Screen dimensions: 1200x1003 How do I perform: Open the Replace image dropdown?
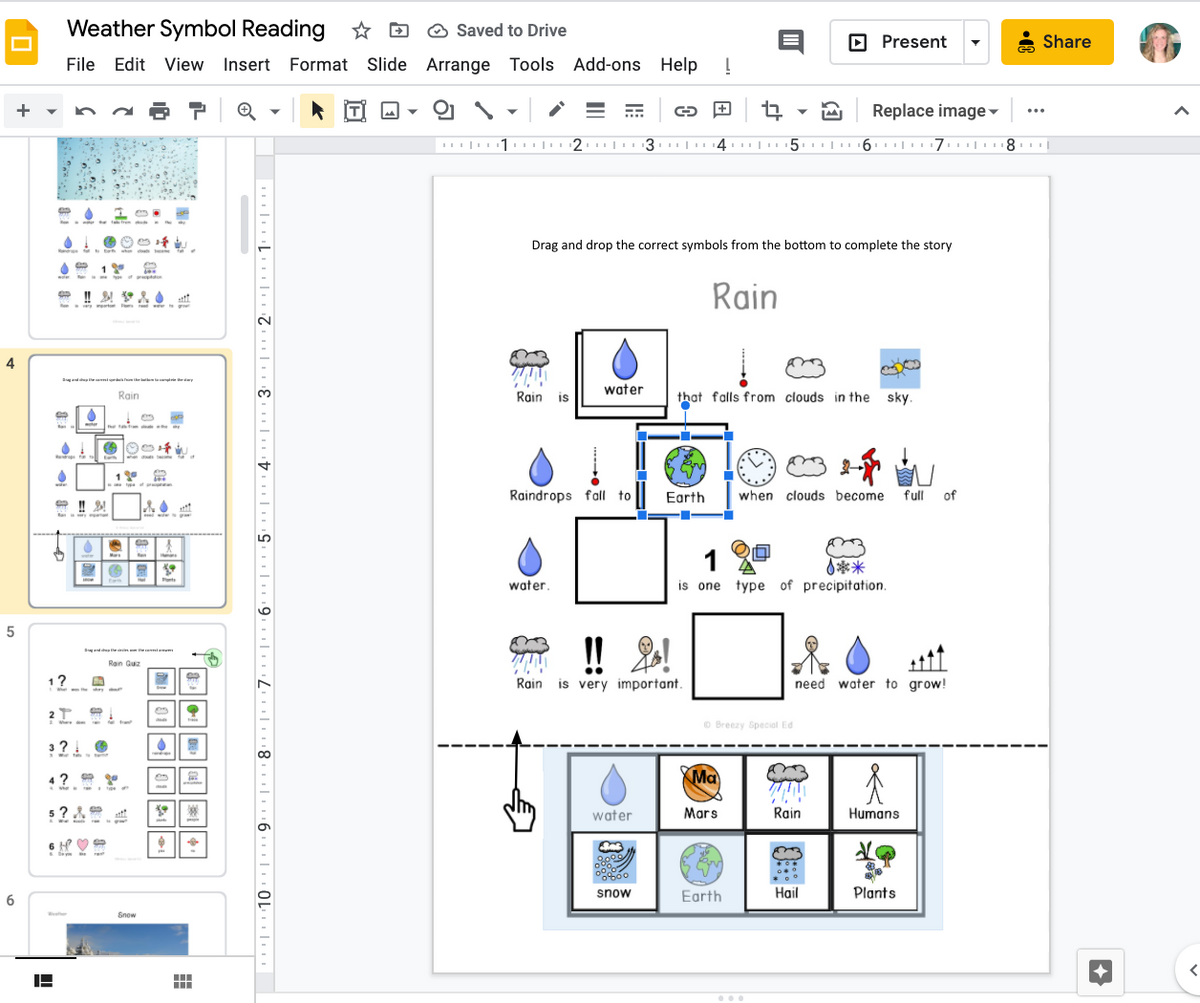933,110
